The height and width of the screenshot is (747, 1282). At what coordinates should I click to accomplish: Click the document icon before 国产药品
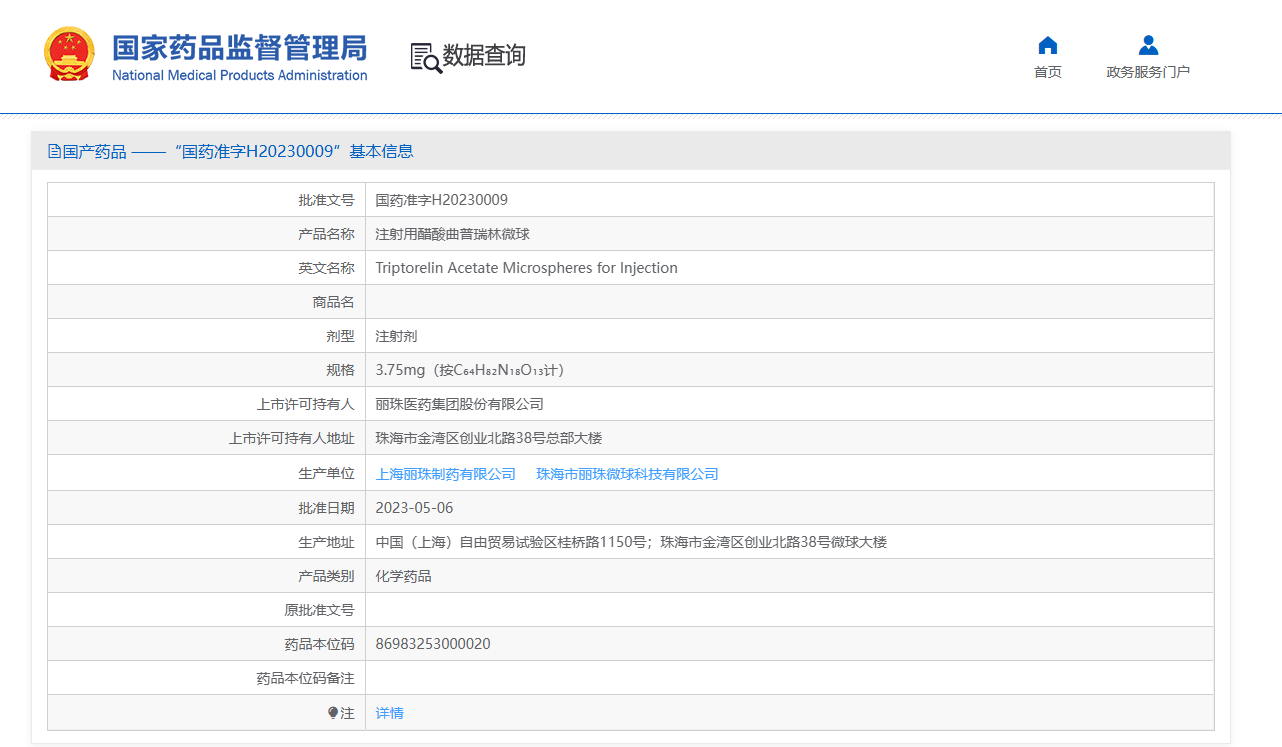point(55,151)
